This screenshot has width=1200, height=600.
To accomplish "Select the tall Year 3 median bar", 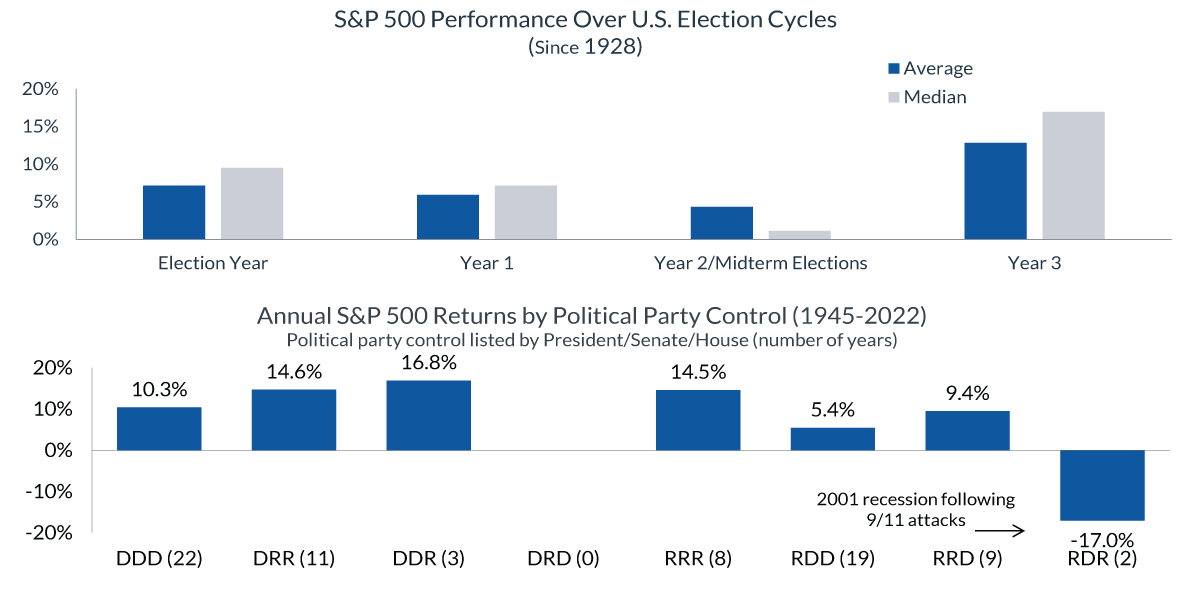I will [1074, 175].
